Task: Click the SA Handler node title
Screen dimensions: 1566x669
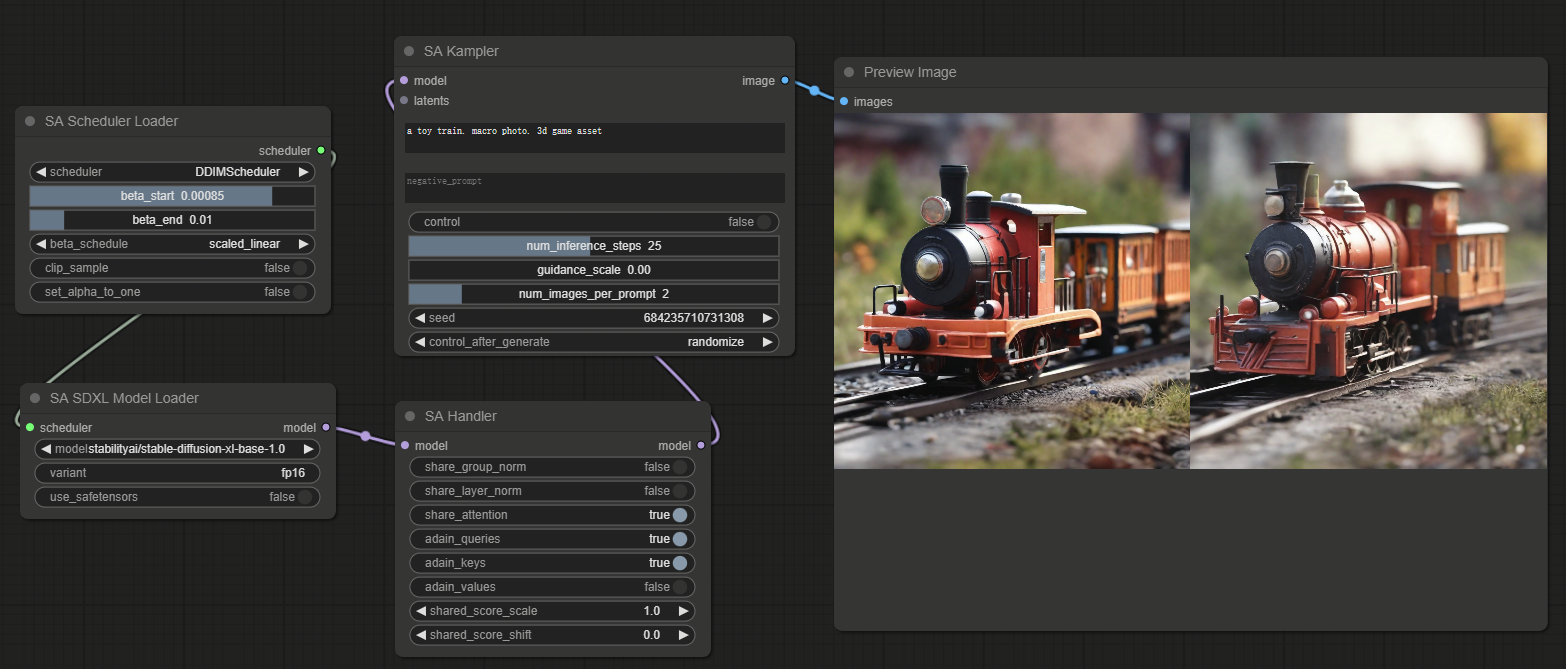Action: pos(461,416)
